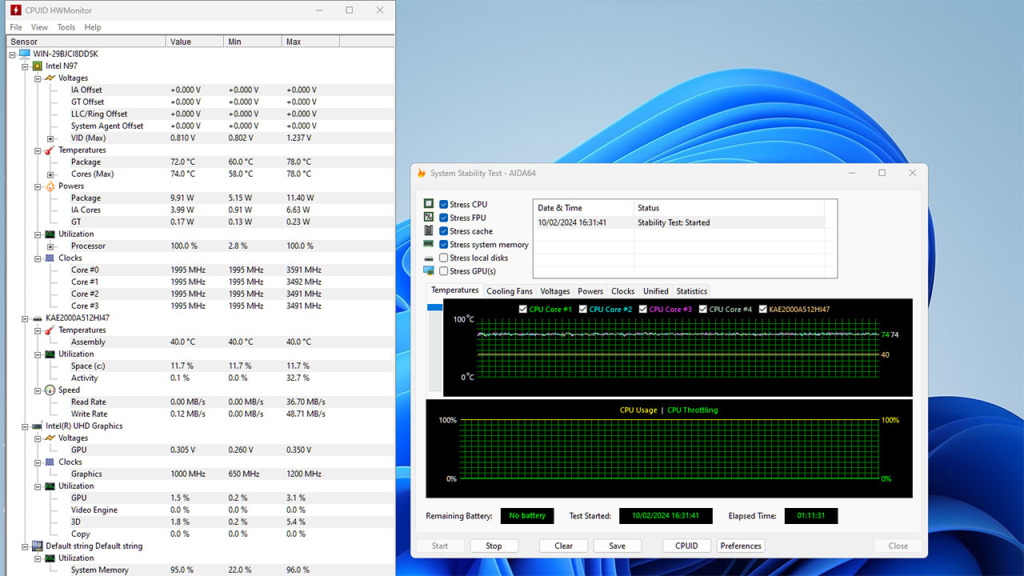Screen dimensions: 1024x576
Task: Expand the VID (Max) node
Action: [x=50, y=138]
